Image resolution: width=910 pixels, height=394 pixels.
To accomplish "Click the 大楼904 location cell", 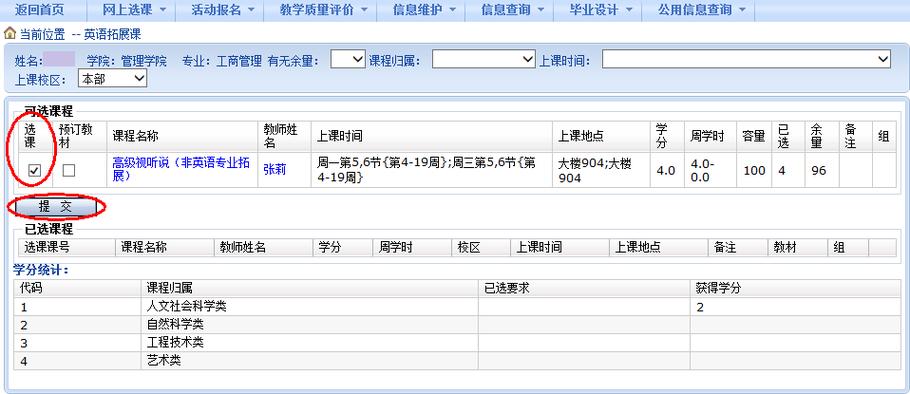I will [x=601, y=171].
